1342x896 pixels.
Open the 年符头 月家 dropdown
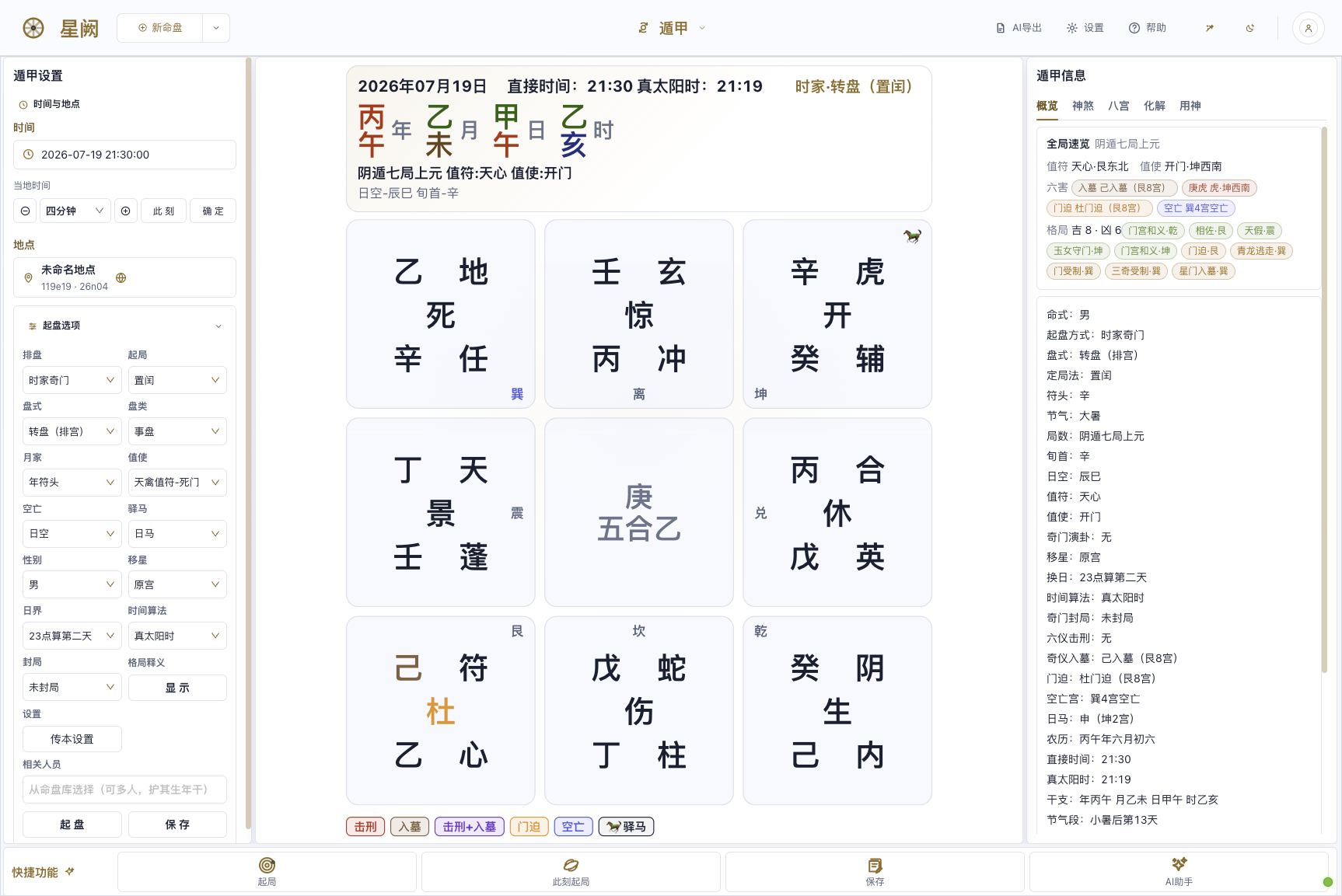click(72, 482)
